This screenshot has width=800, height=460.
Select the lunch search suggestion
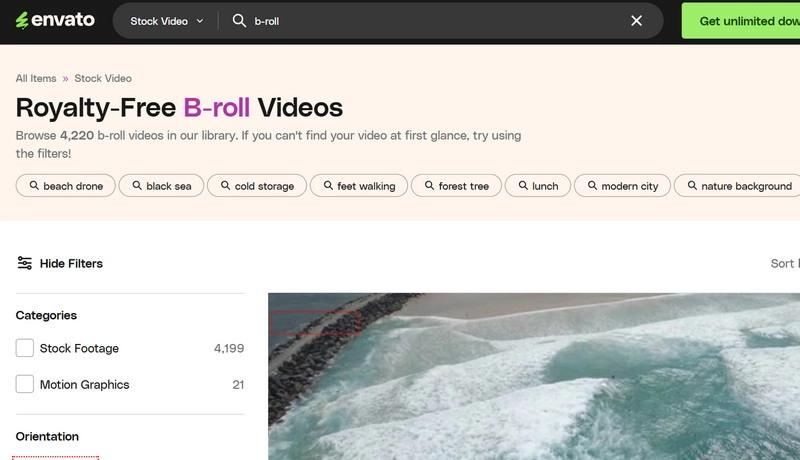tap(538, 186)
